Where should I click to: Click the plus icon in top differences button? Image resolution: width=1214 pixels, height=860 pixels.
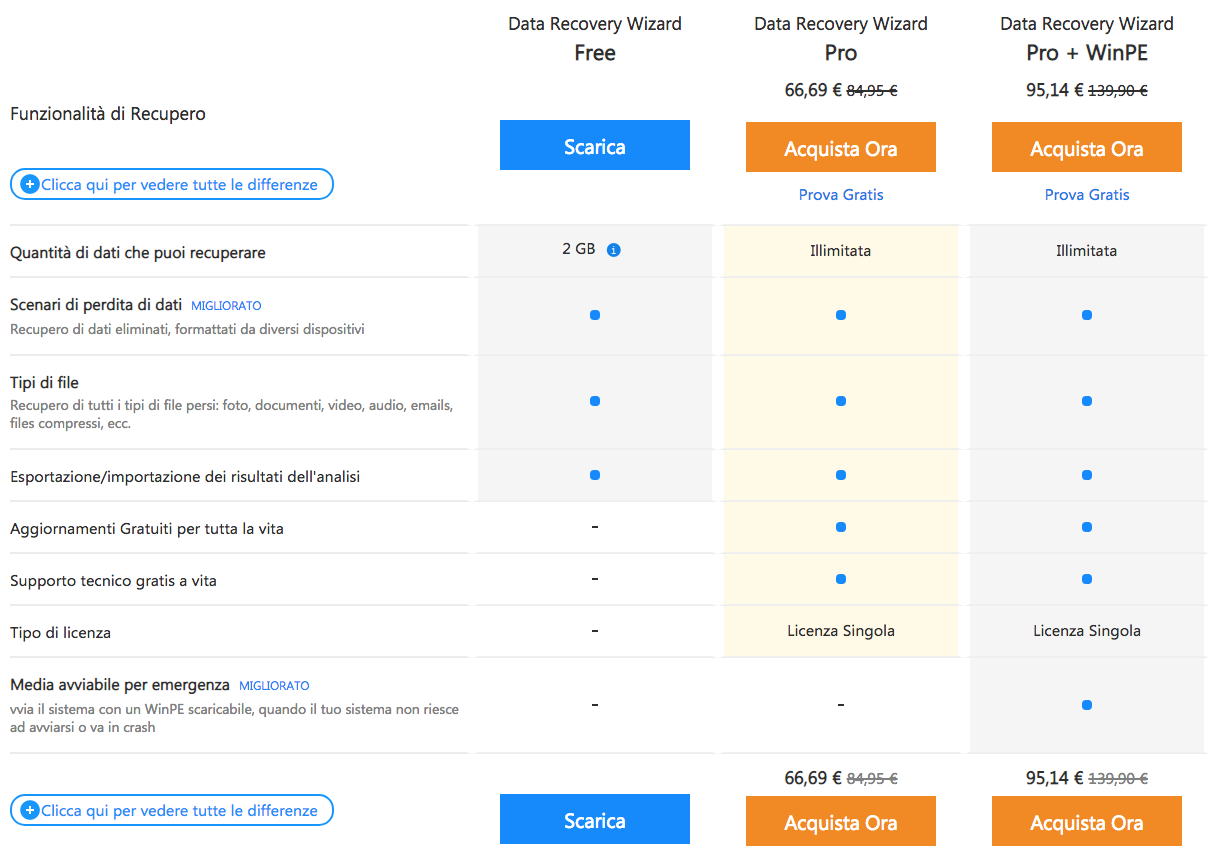coord(30,184)
